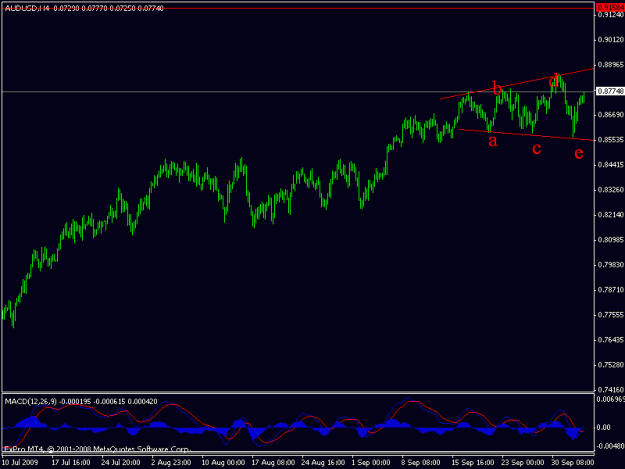Click price axis value 0.76435
625x469 pixels.
pos(610,340)
